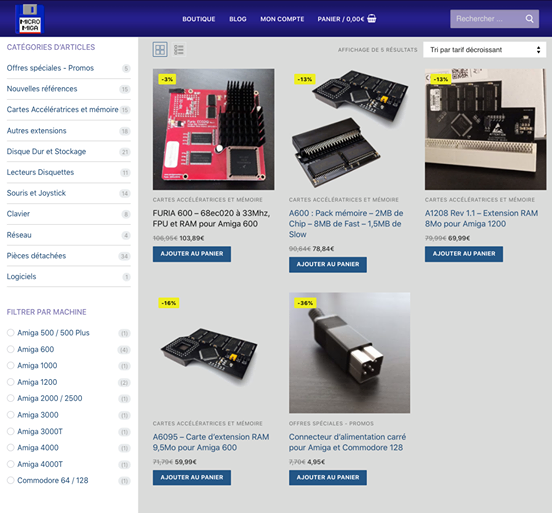Click the -36% discount badge
The image size is (552, 513).
(305, 303)
